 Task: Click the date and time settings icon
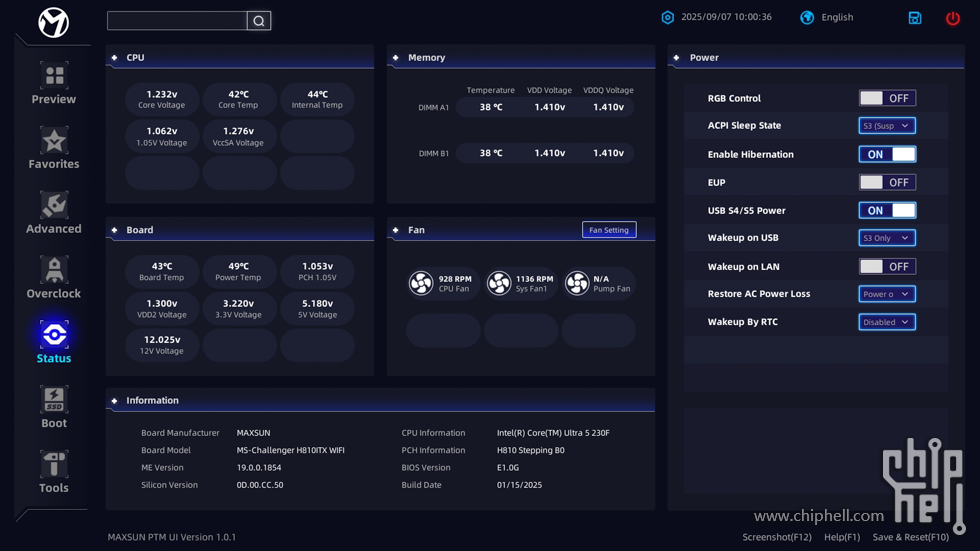coord(668,17)
